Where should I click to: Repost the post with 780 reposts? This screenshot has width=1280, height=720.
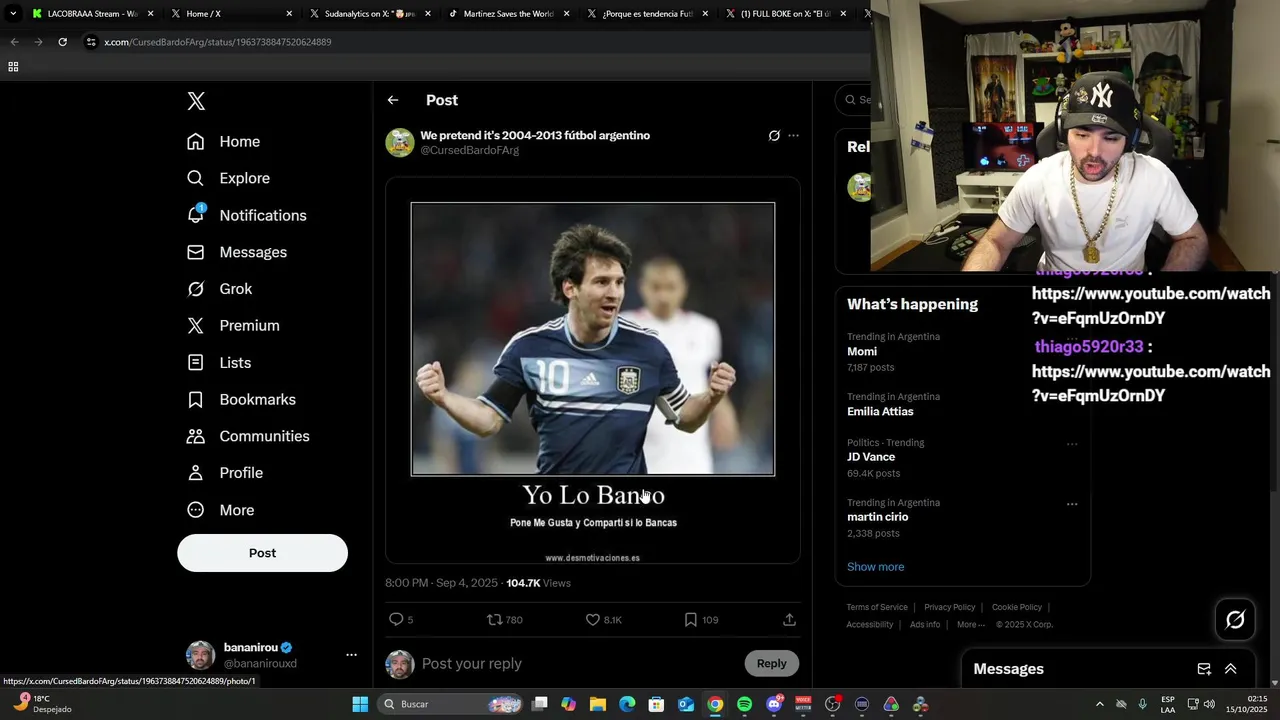[494, 620]
